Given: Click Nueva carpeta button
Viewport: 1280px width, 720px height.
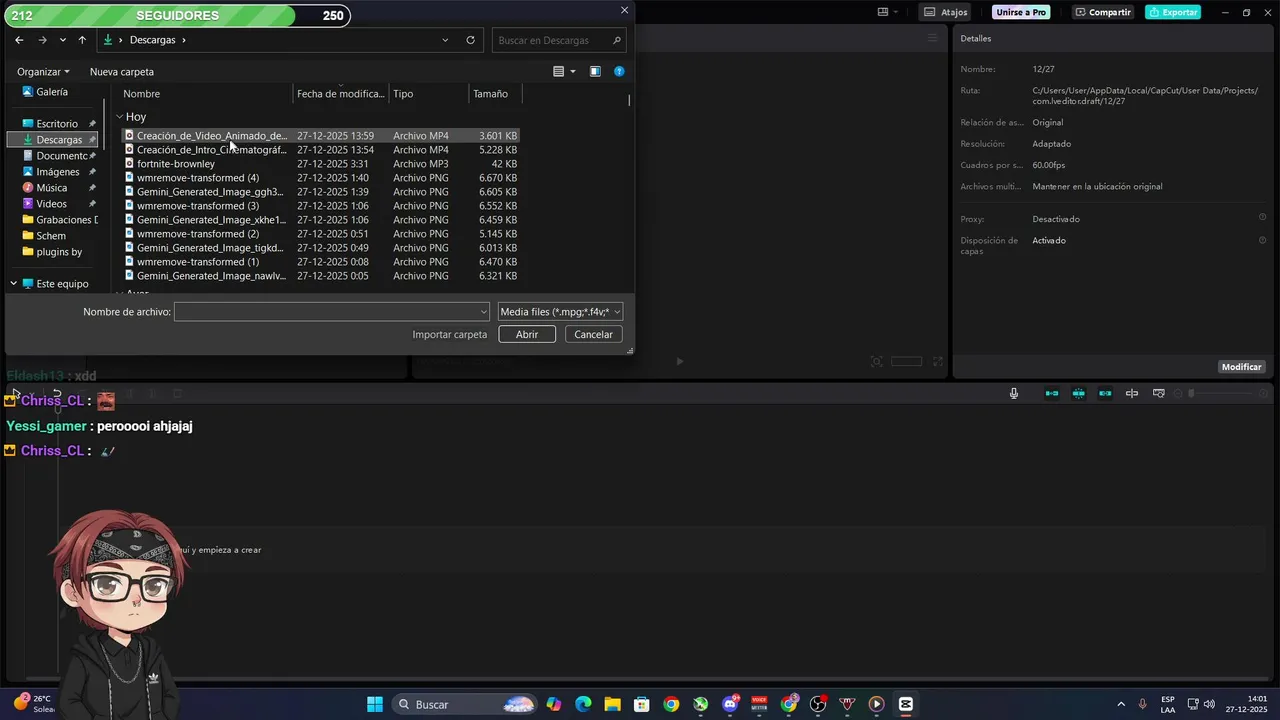Looking at the screenshot, I should click(122, 72).
